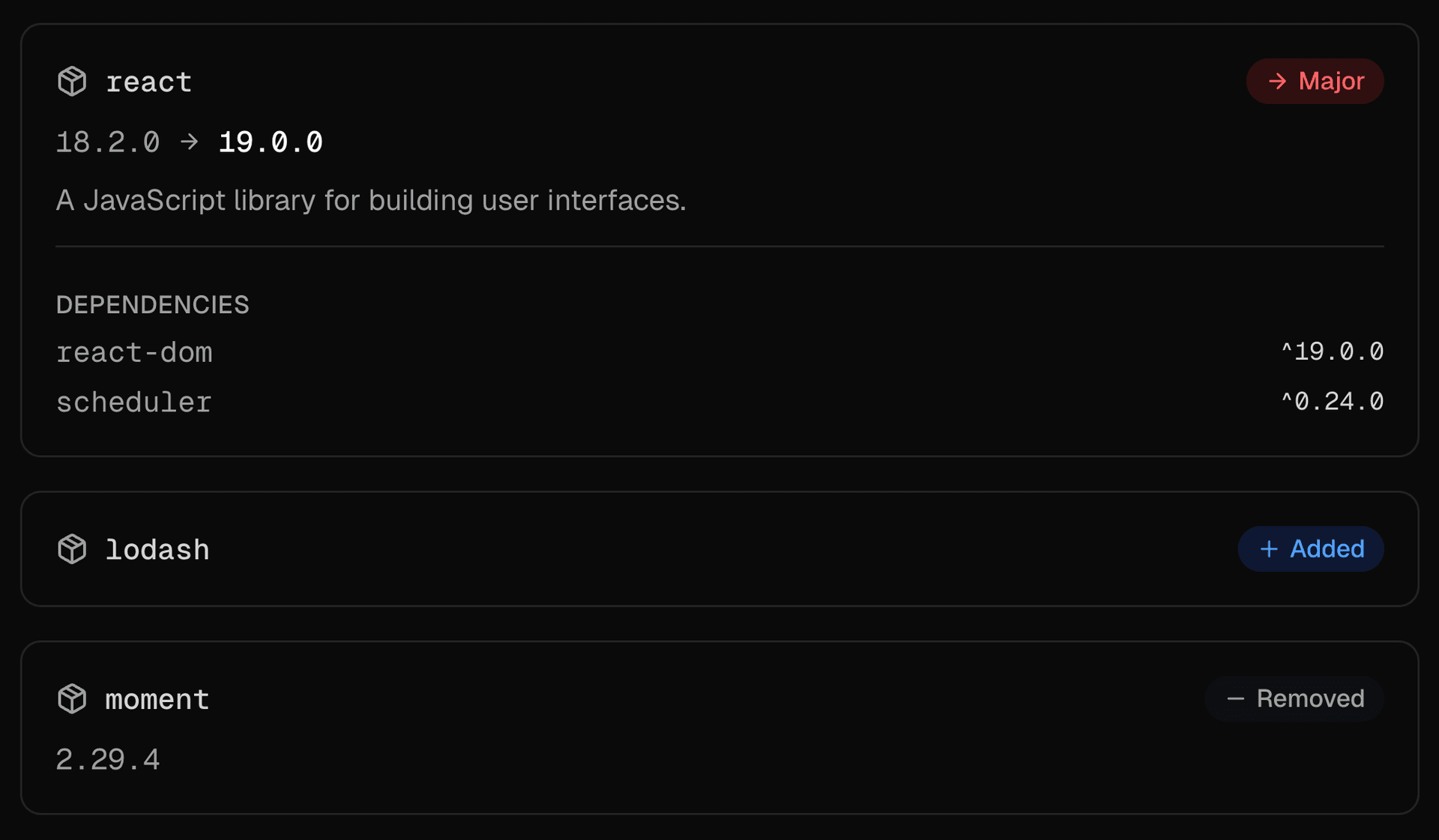Click the arrow between react versions
This screenshot has height=840, width=1439.
pyautogui.click(x=190, y=142)
